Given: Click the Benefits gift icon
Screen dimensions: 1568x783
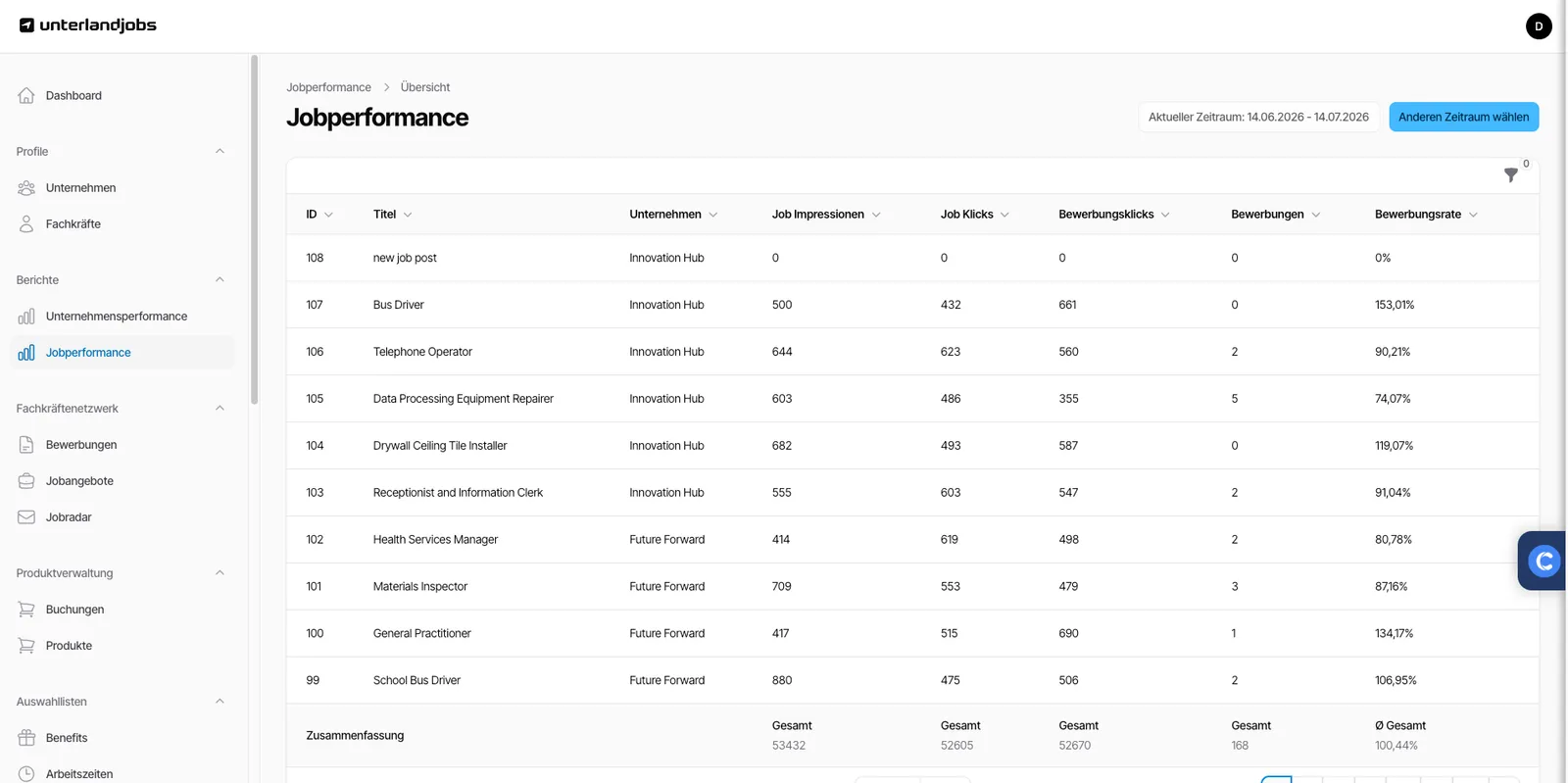Looking at the screenshot, I should (x=26, y=737).
